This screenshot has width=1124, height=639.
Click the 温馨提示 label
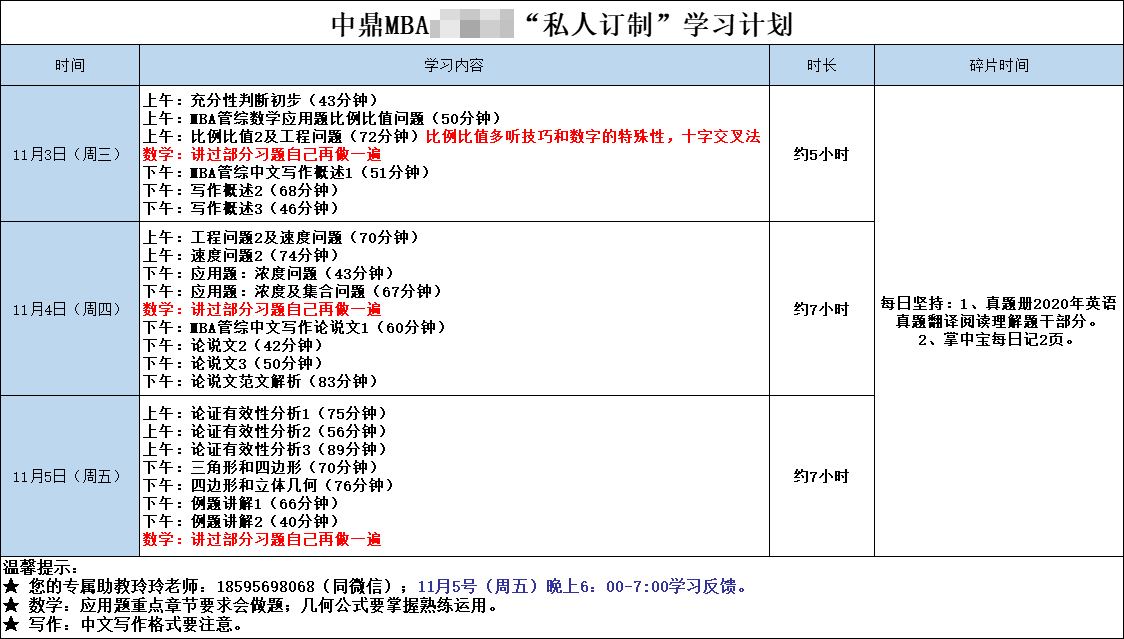tap(41, 567)
